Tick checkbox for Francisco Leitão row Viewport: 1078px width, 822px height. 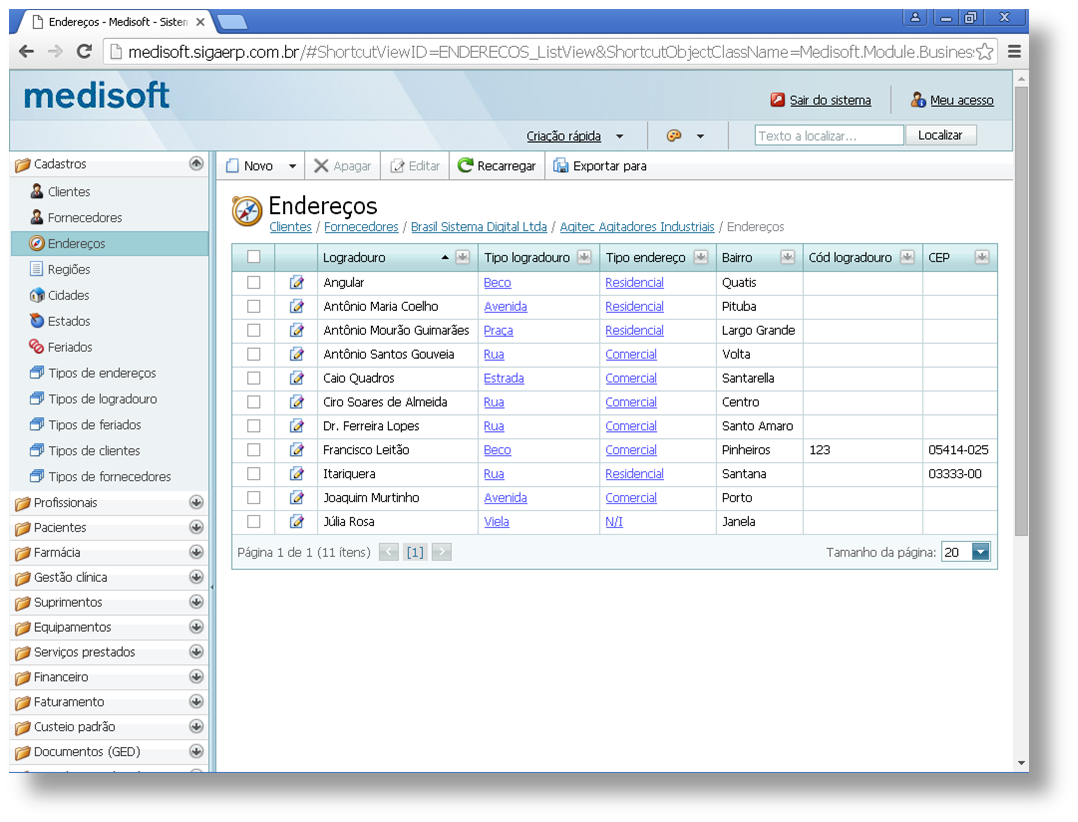coord(254,449)
